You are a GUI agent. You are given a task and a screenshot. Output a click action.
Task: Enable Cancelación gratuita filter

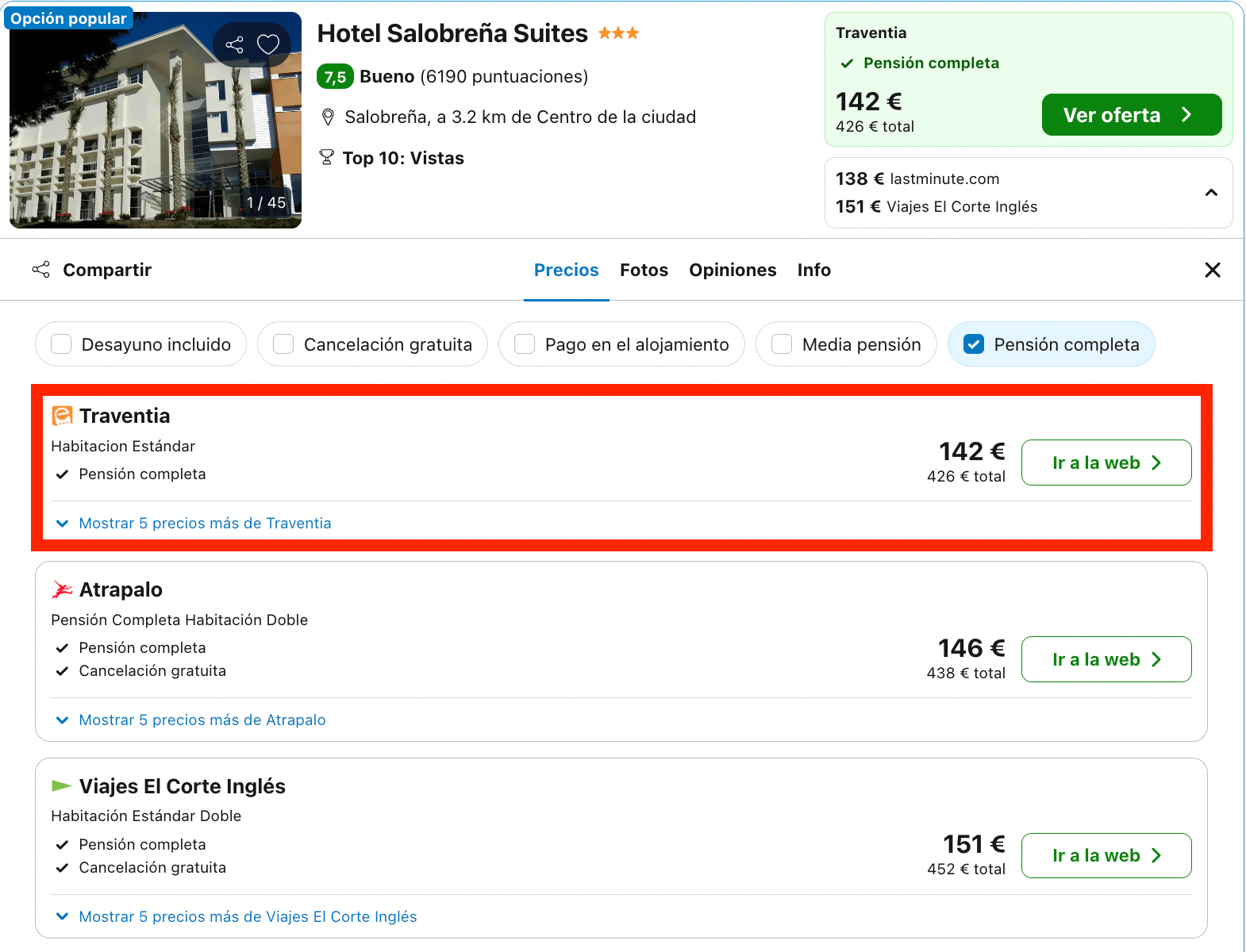tap(373, 344)
